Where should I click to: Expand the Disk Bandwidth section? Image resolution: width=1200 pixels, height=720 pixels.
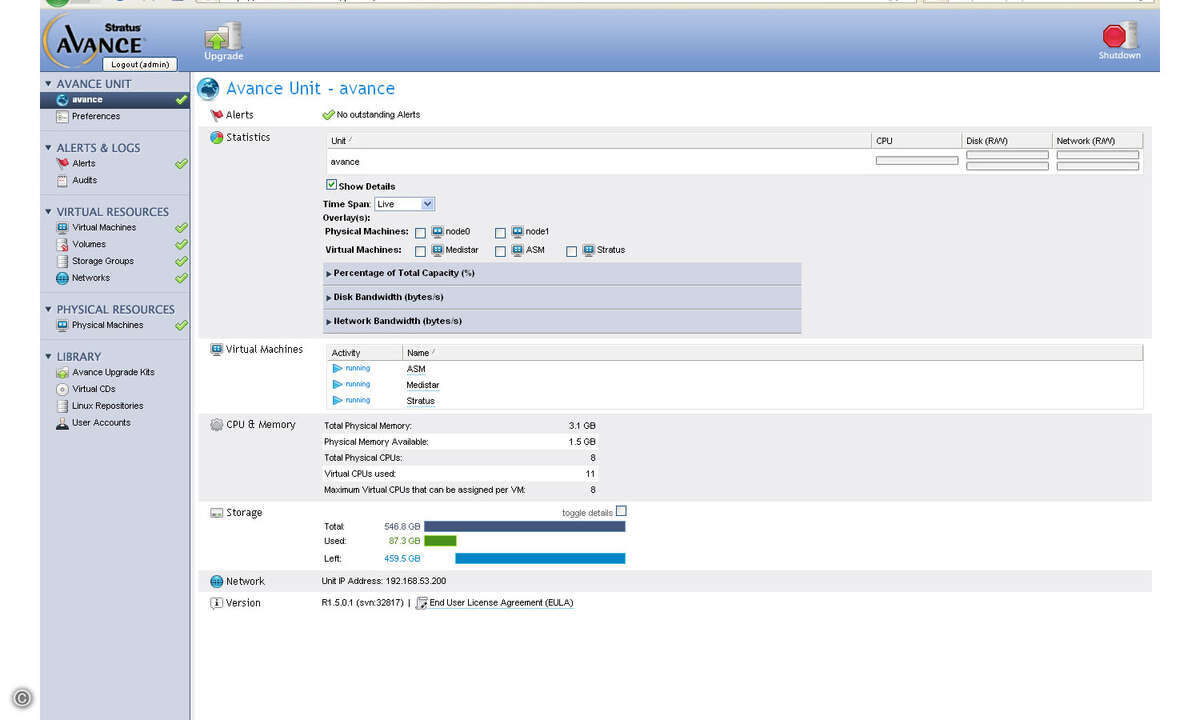388,297
